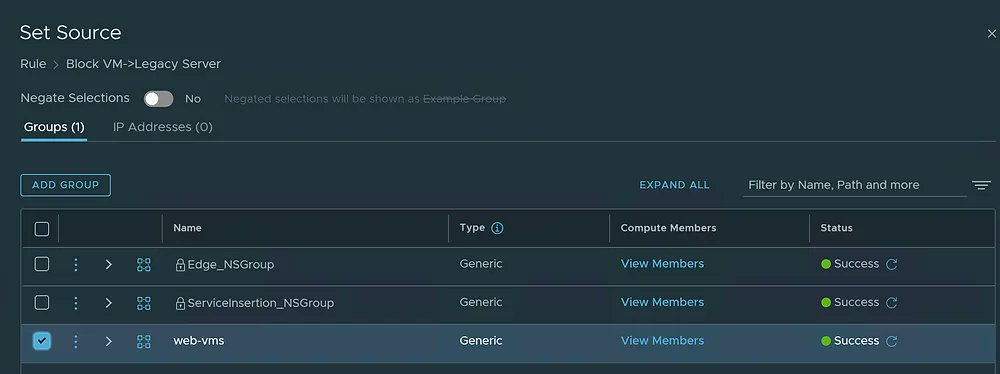Open the filter options icon
The image size is (1000, 374).
[981, 185]
